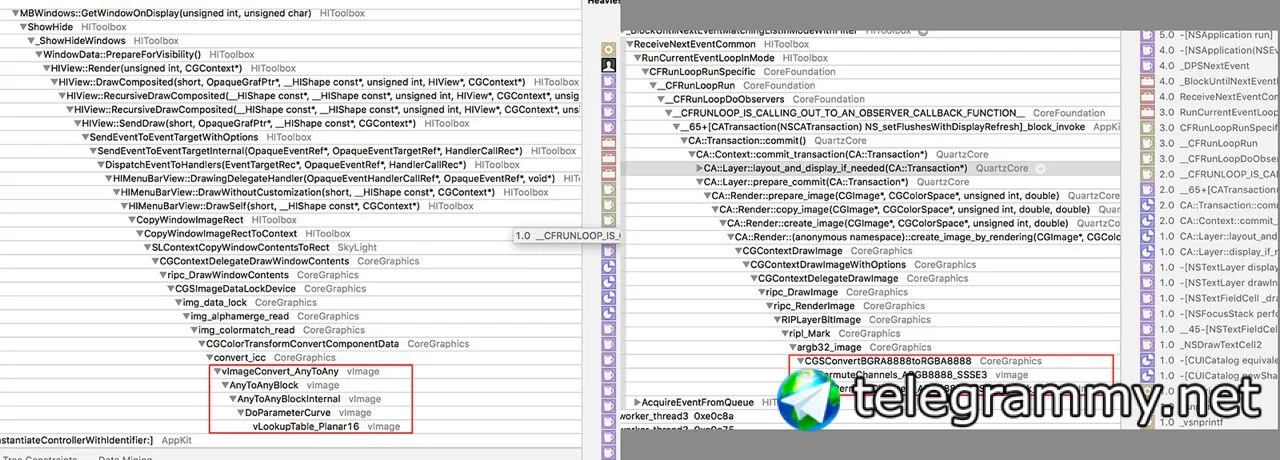Viewport: 1280px width, 460px height.
Task: Click the icon beside 4.0 _BlockUntilNextEvent in stack list
Action: (x=1148, y=82)
